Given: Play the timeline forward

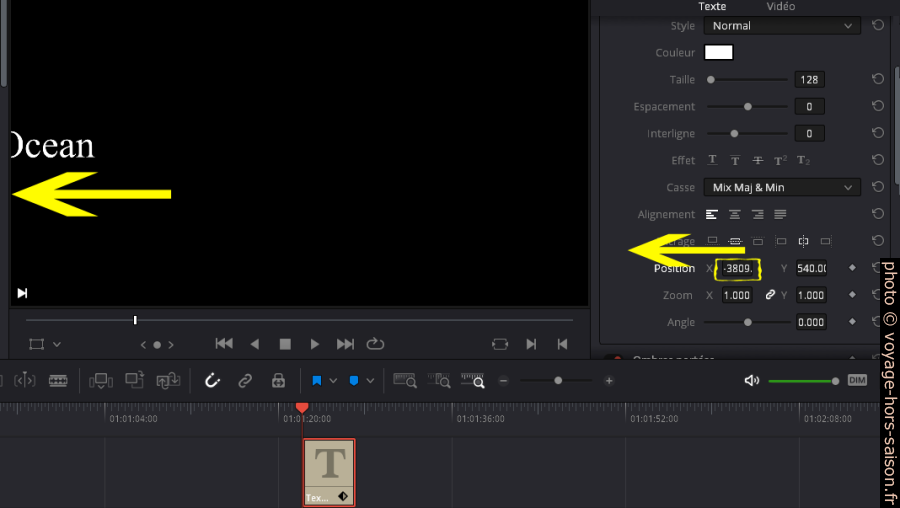Looking at the screenshot, I should (315, 344).
